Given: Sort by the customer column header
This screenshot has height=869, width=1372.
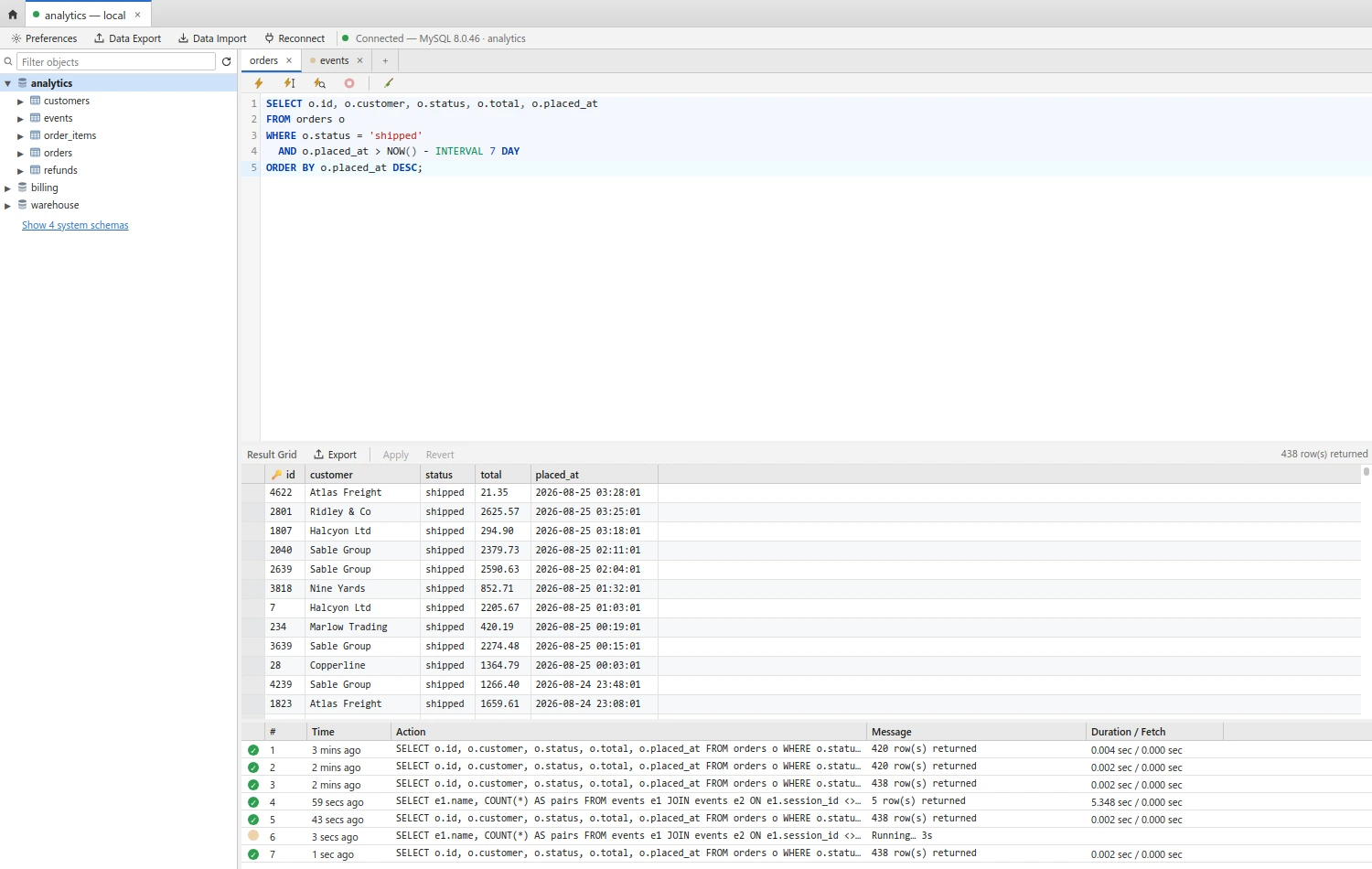Looking at the screenshot, I should tap(361, 475).
